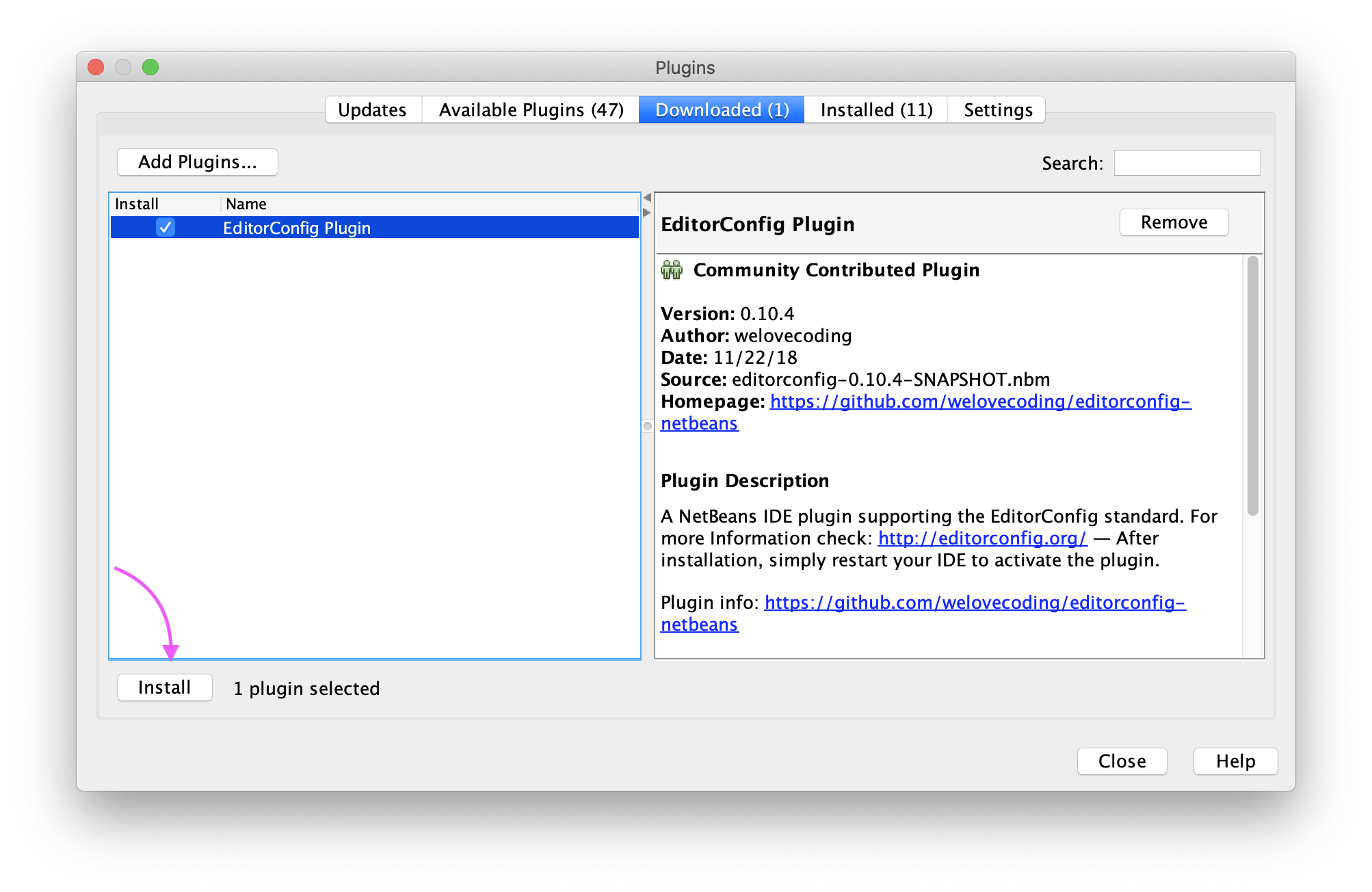Click the Source editorconfig-0.10.4-SNAPSHOT.nbm text
The height and width of the screenshot is (892, 1372).
tap(856, 380)
